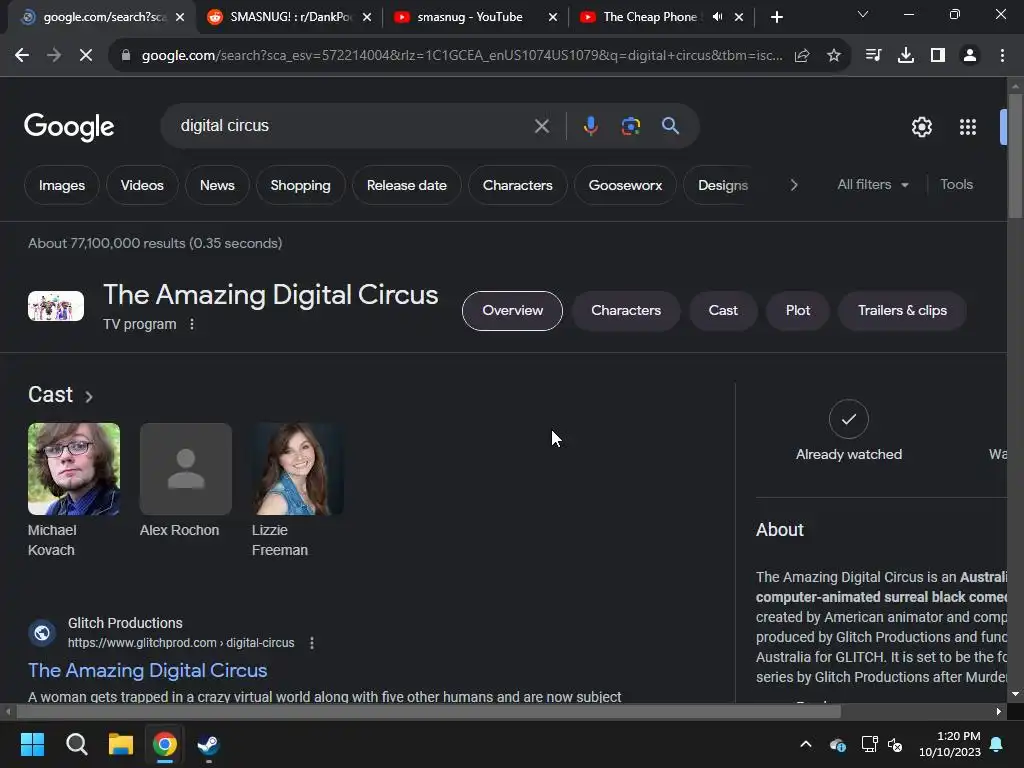Screen dimensions: 1024x768
Task: Clear the search box with X
Action: (x=541, y=126)
